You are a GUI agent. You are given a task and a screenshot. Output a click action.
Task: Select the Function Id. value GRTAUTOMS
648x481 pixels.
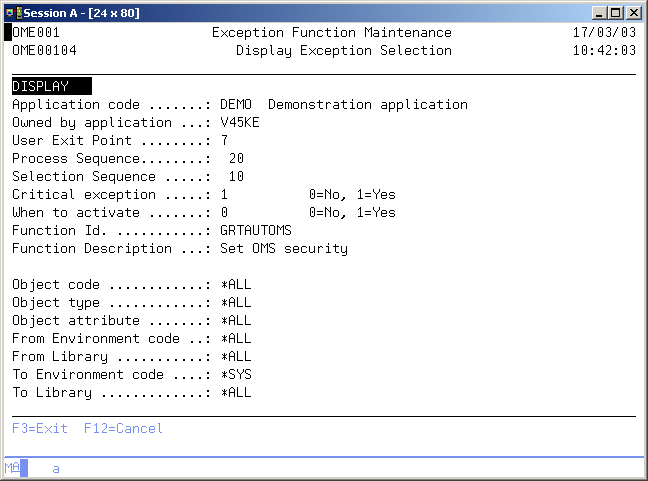(256, 230)
